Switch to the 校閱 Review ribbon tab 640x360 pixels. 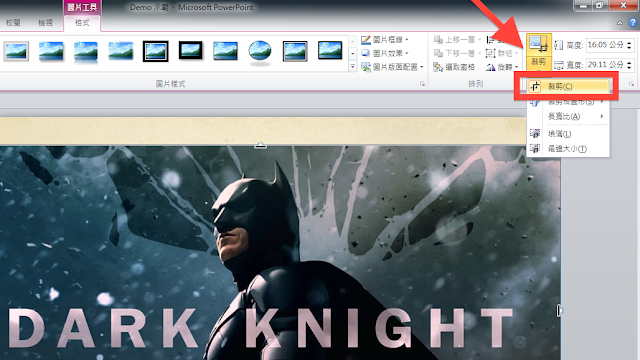tap(13, 23)
